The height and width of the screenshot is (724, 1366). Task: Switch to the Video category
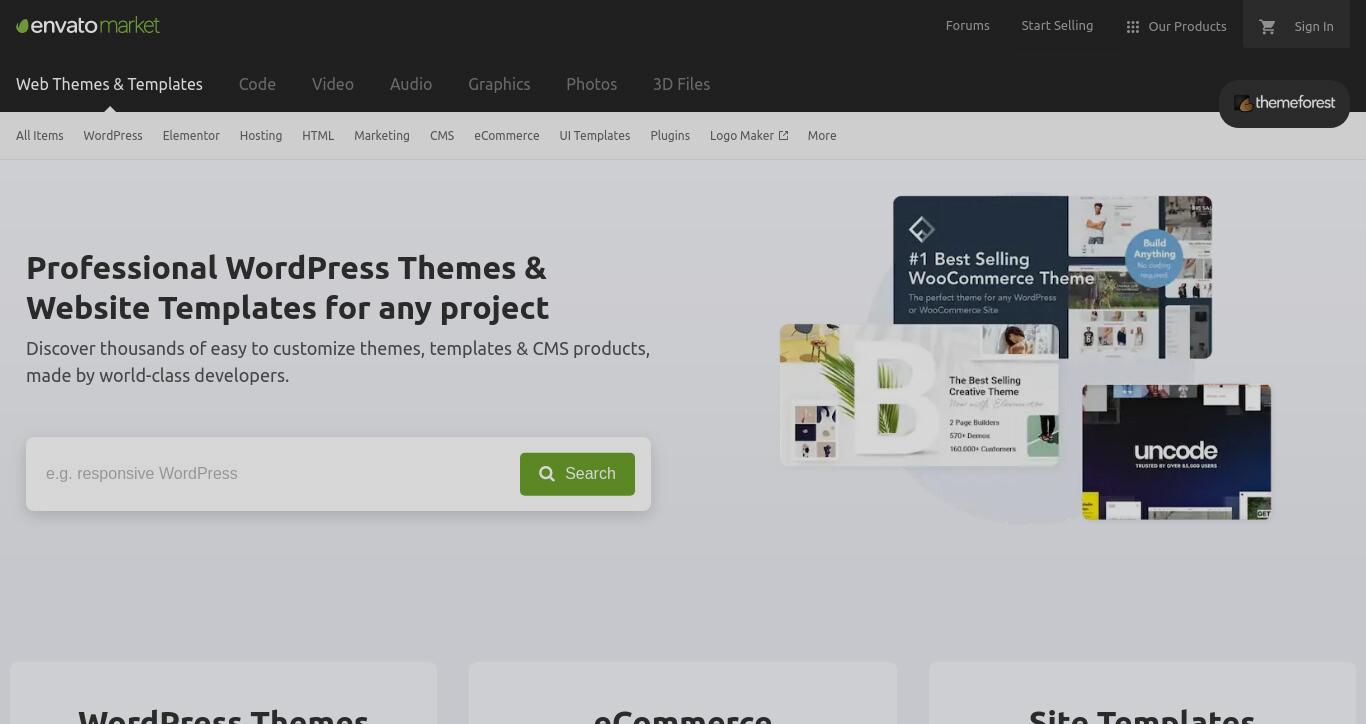(332, 84)
